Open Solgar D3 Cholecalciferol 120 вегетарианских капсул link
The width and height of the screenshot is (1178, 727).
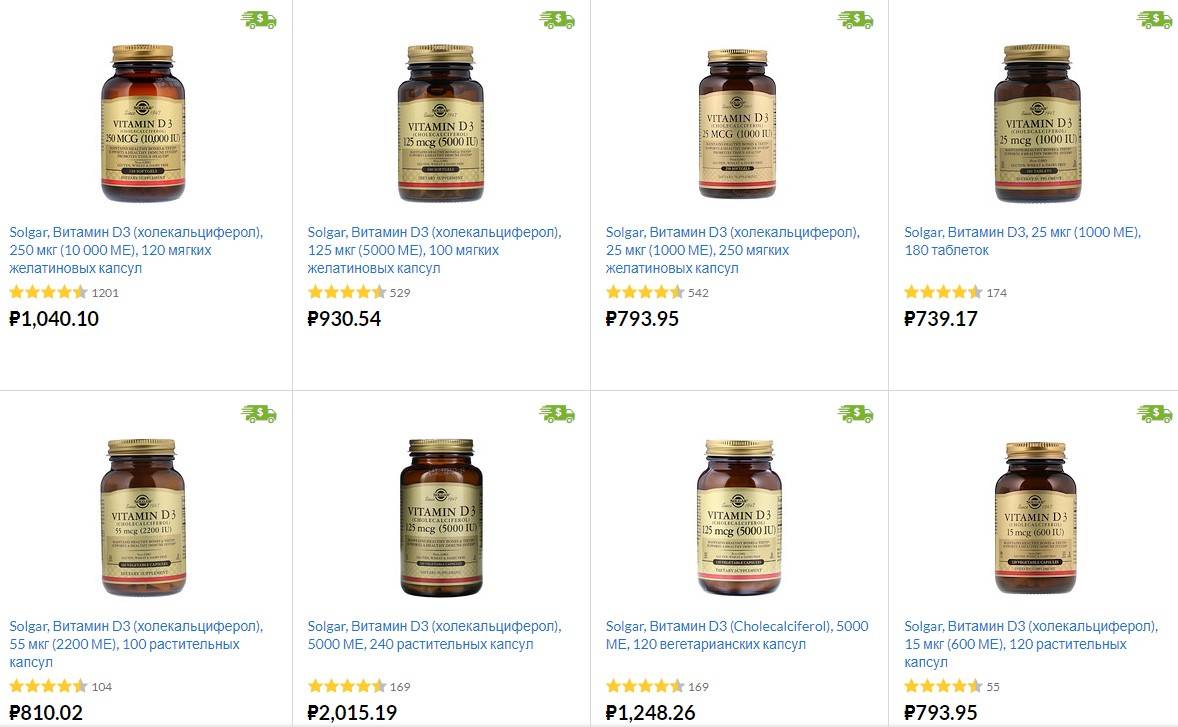[x=737, y=635]
